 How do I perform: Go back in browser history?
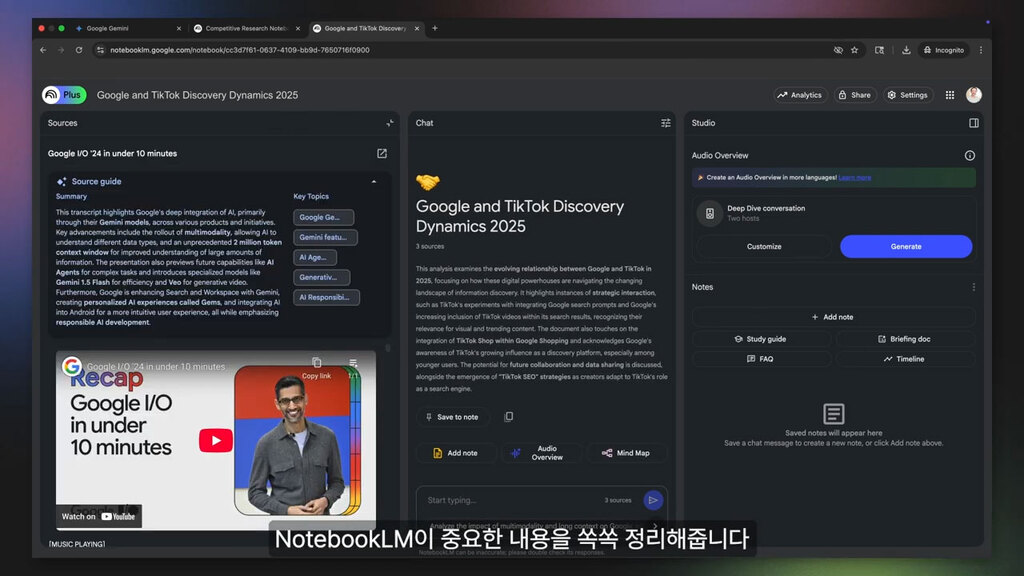point(43,50)
